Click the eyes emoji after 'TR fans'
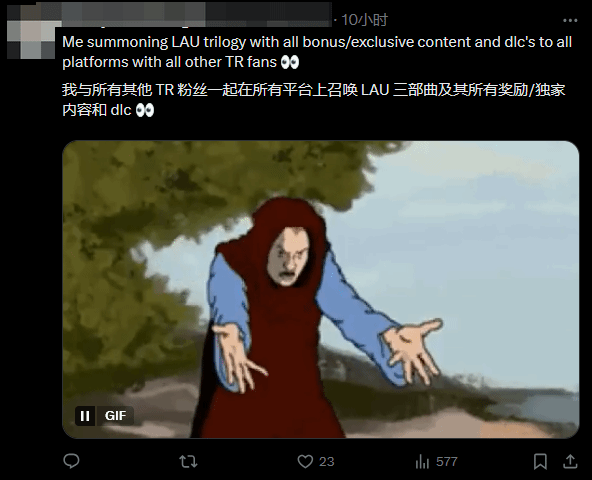592x480 pixels. (290, 62)
